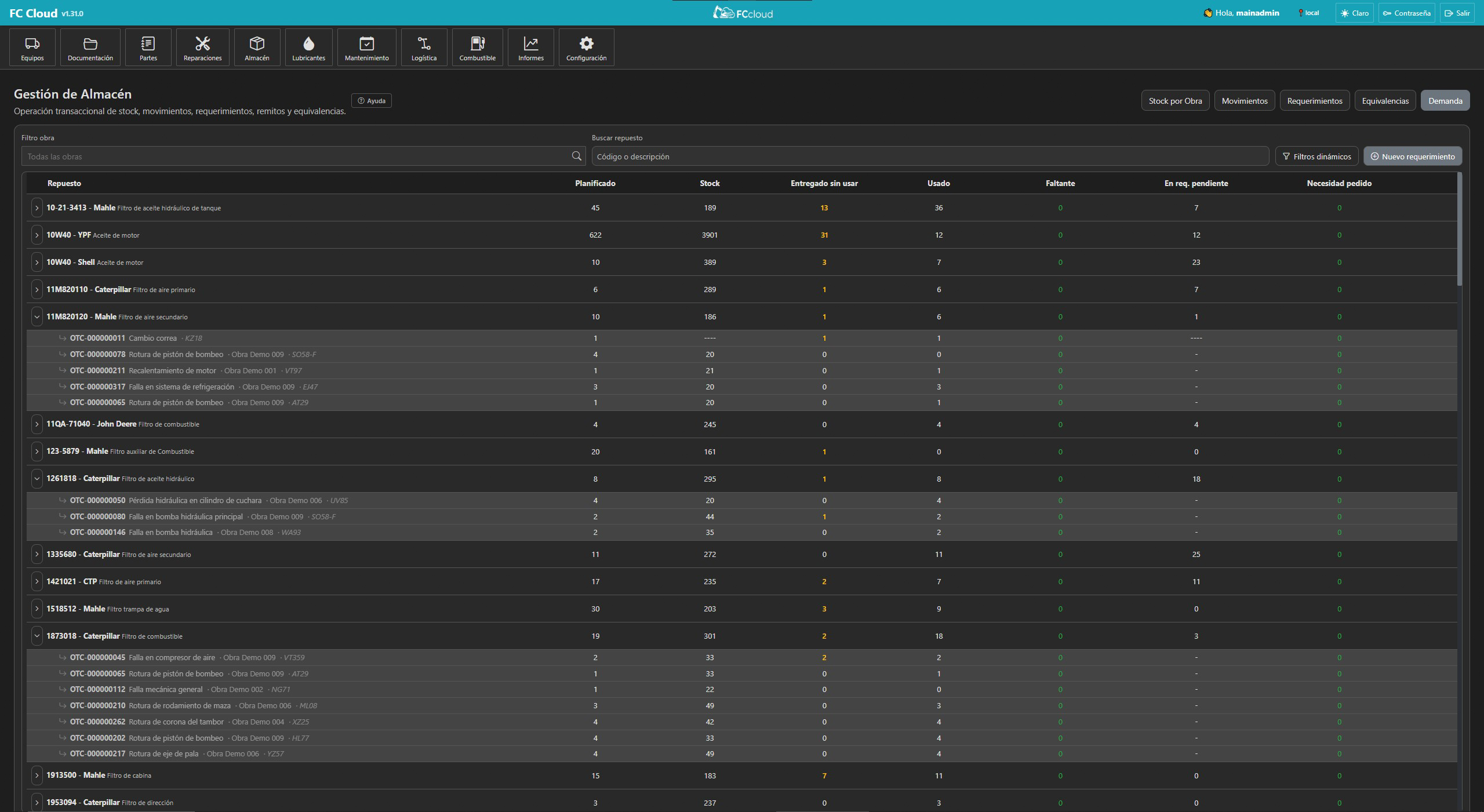
Task: Click the Nuevo requerimiento button
Action: [x=1412, y=156]
